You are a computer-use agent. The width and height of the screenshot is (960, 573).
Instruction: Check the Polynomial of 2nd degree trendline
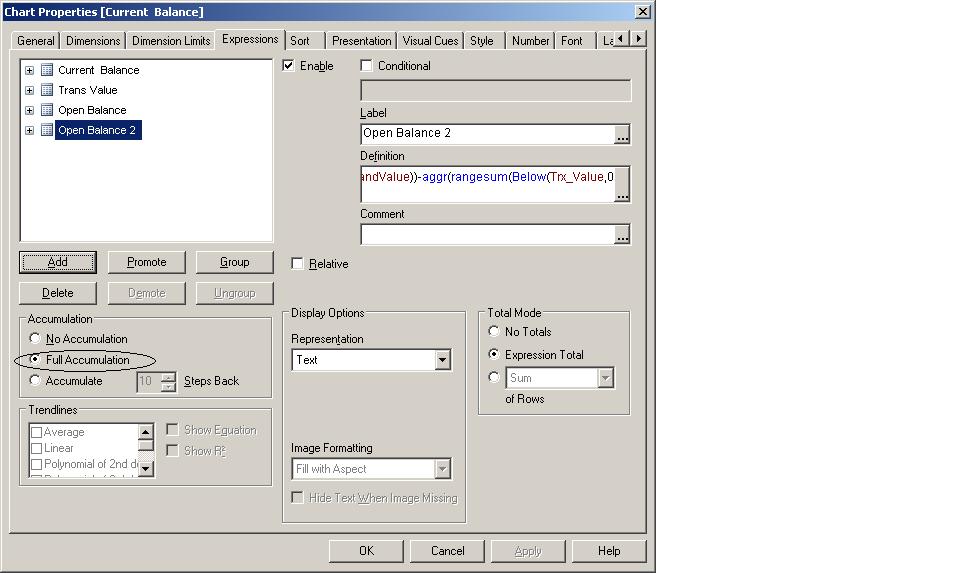point(37,464)
